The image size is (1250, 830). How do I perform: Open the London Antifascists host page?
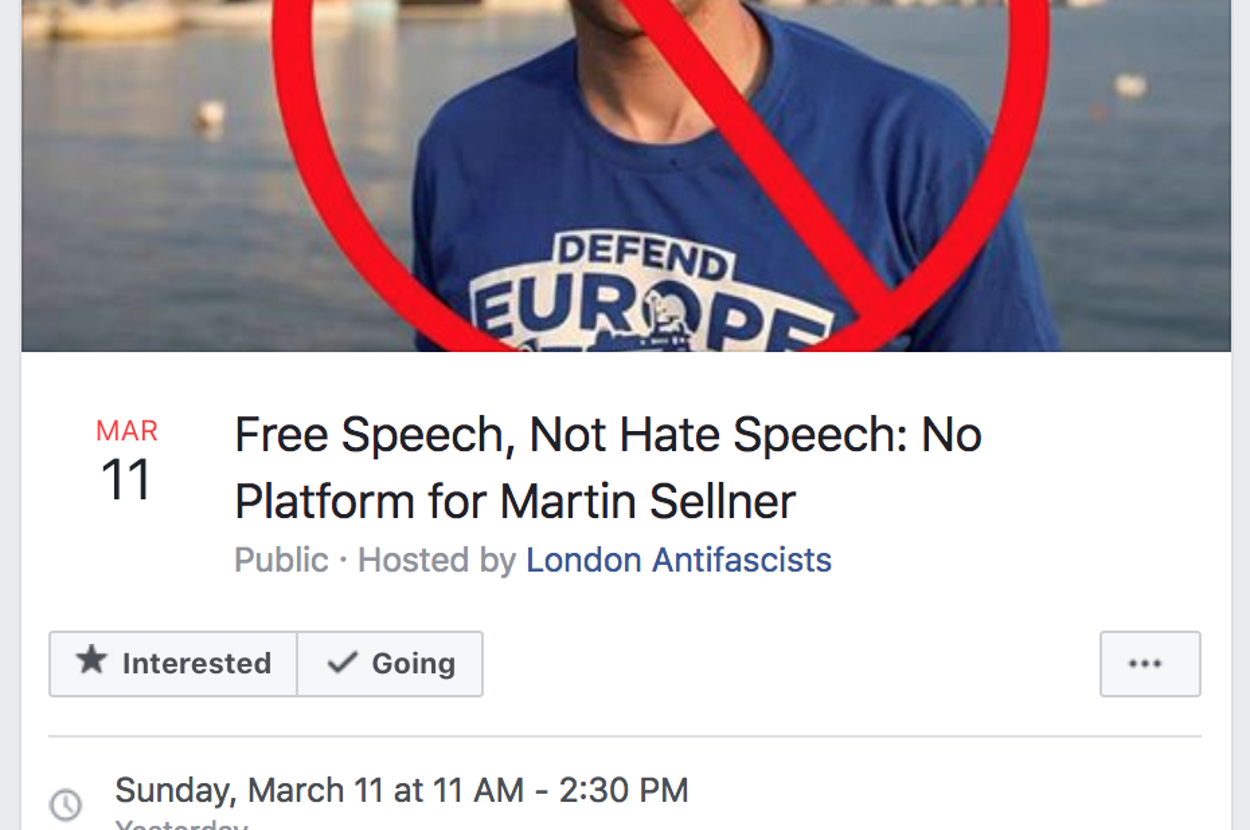click(678, 560)
